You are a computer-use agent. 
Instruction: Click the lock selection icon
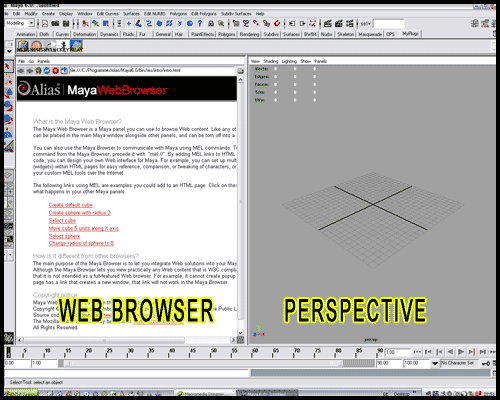pyautogui.click(x=211, y=23)
